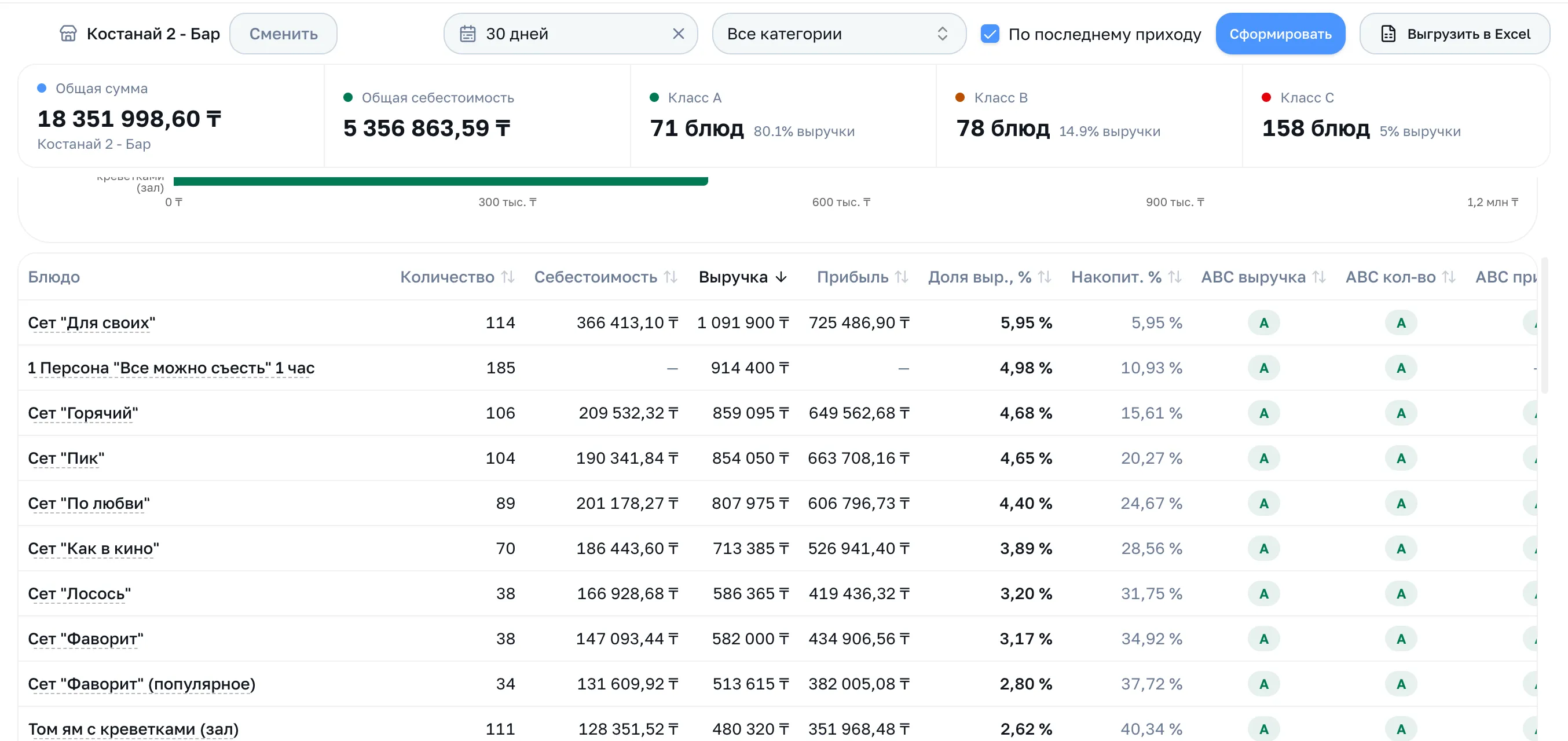Open the dish Сет "Как в кино"
This screenshot has height=741, width=1568.
click(94, 548)
